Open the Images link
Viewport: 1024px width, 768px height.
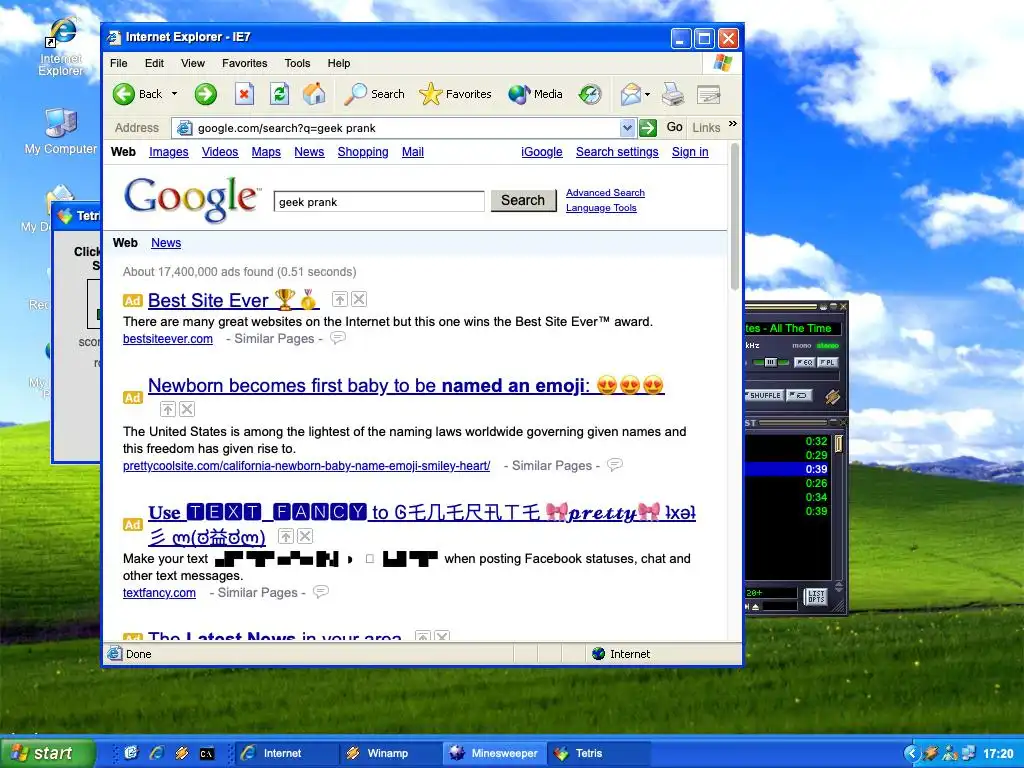click(x=168, y=152)
